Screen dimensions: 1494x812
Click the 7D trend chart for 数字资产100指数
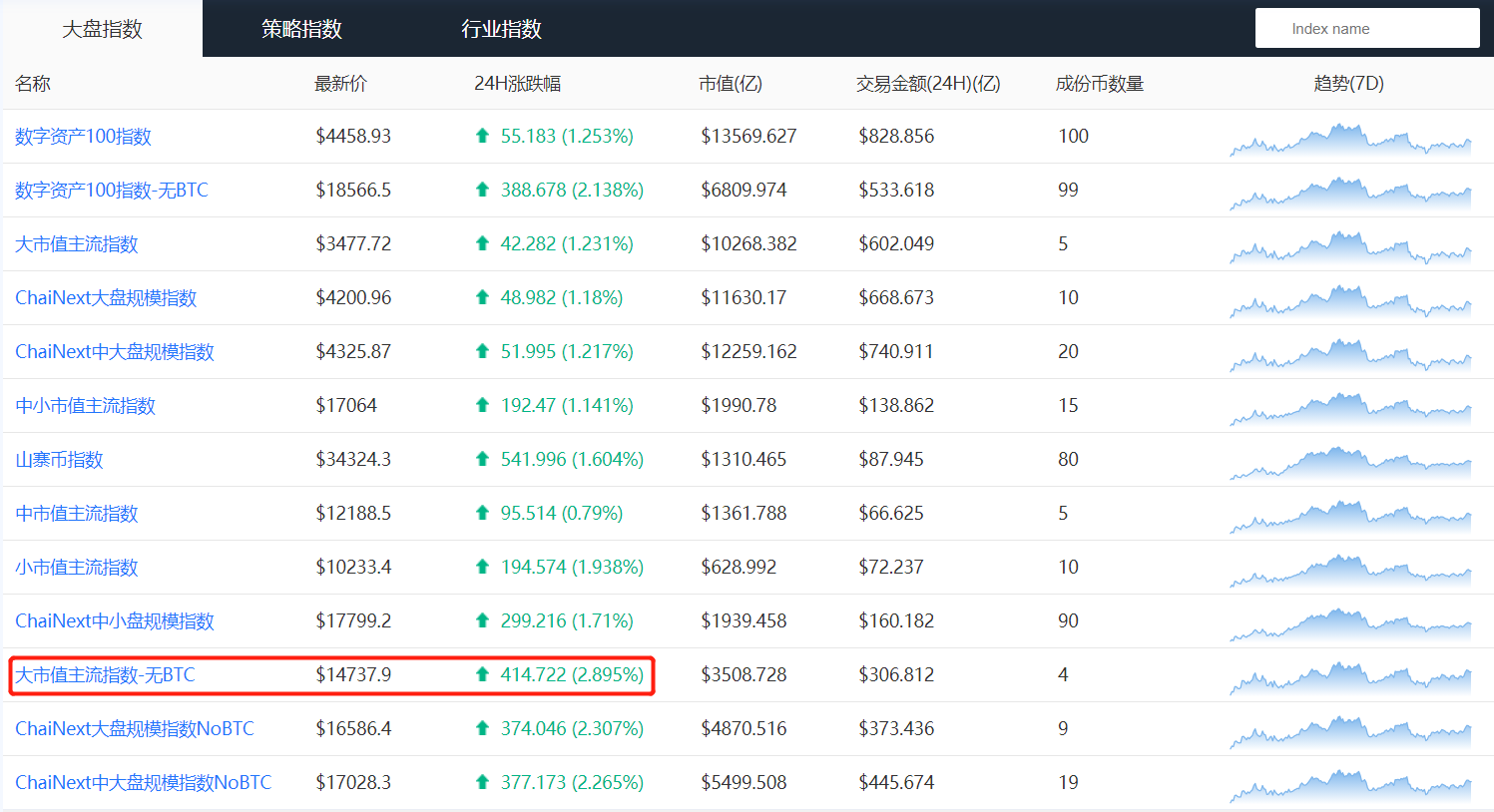pyautogui.click(x=1350, y=140)
